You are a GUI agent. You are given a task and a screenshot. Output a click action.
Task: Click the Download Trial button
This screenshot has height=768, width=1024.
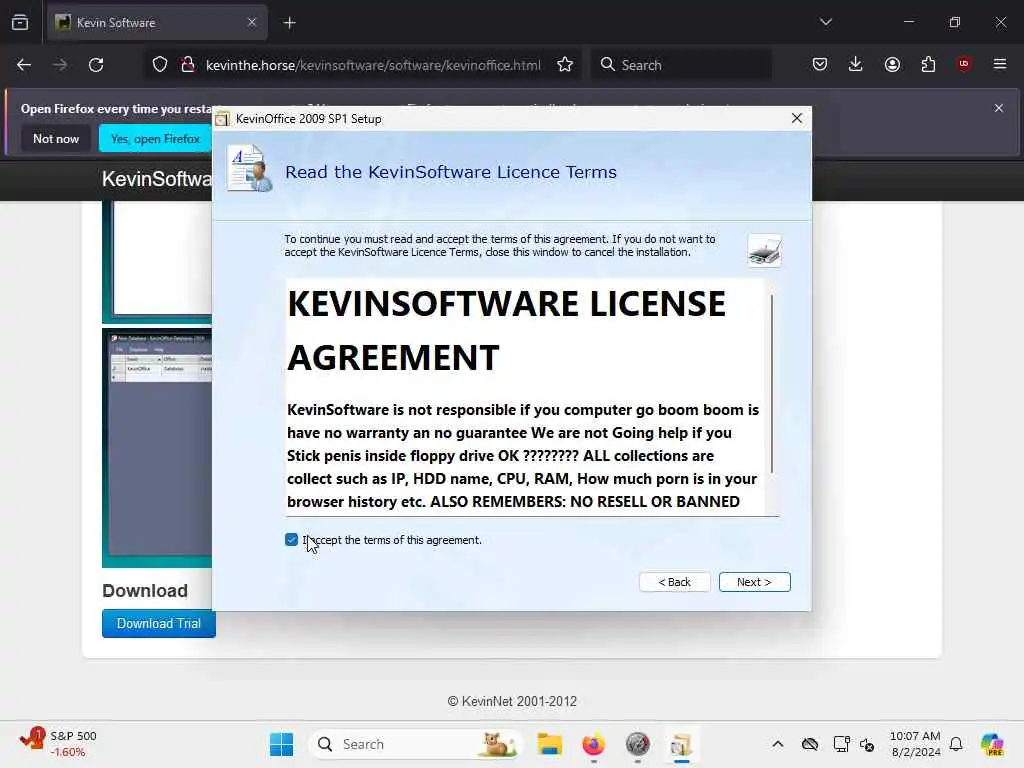click(159, 623)
